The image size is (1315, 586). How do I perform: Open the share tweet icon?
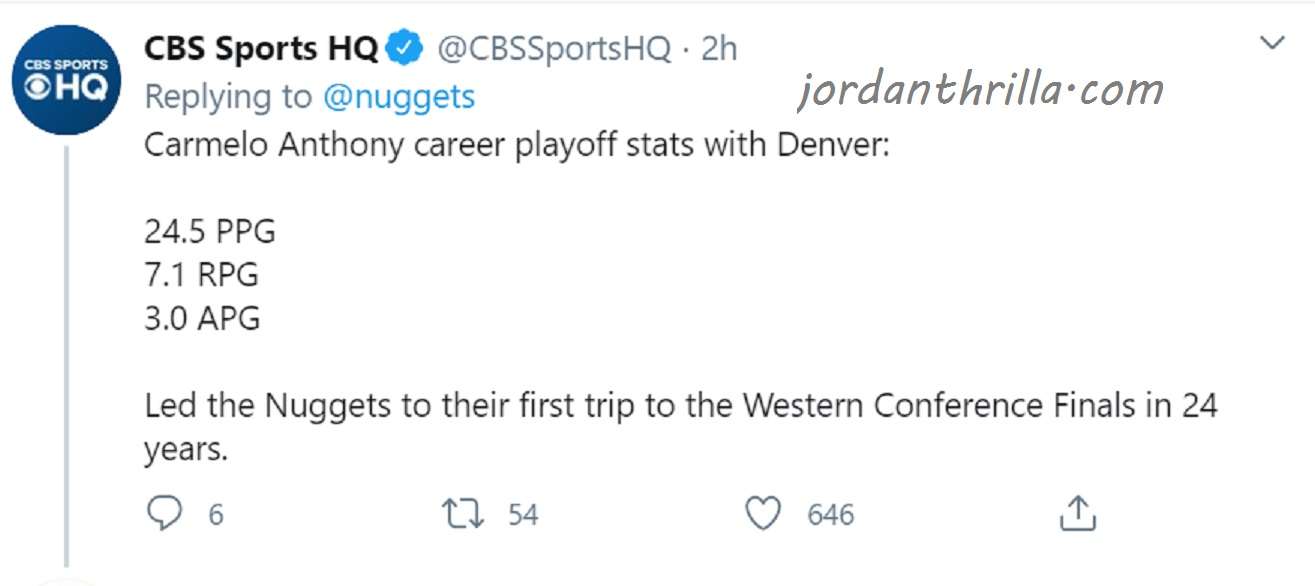click(x=1078, y=513)
